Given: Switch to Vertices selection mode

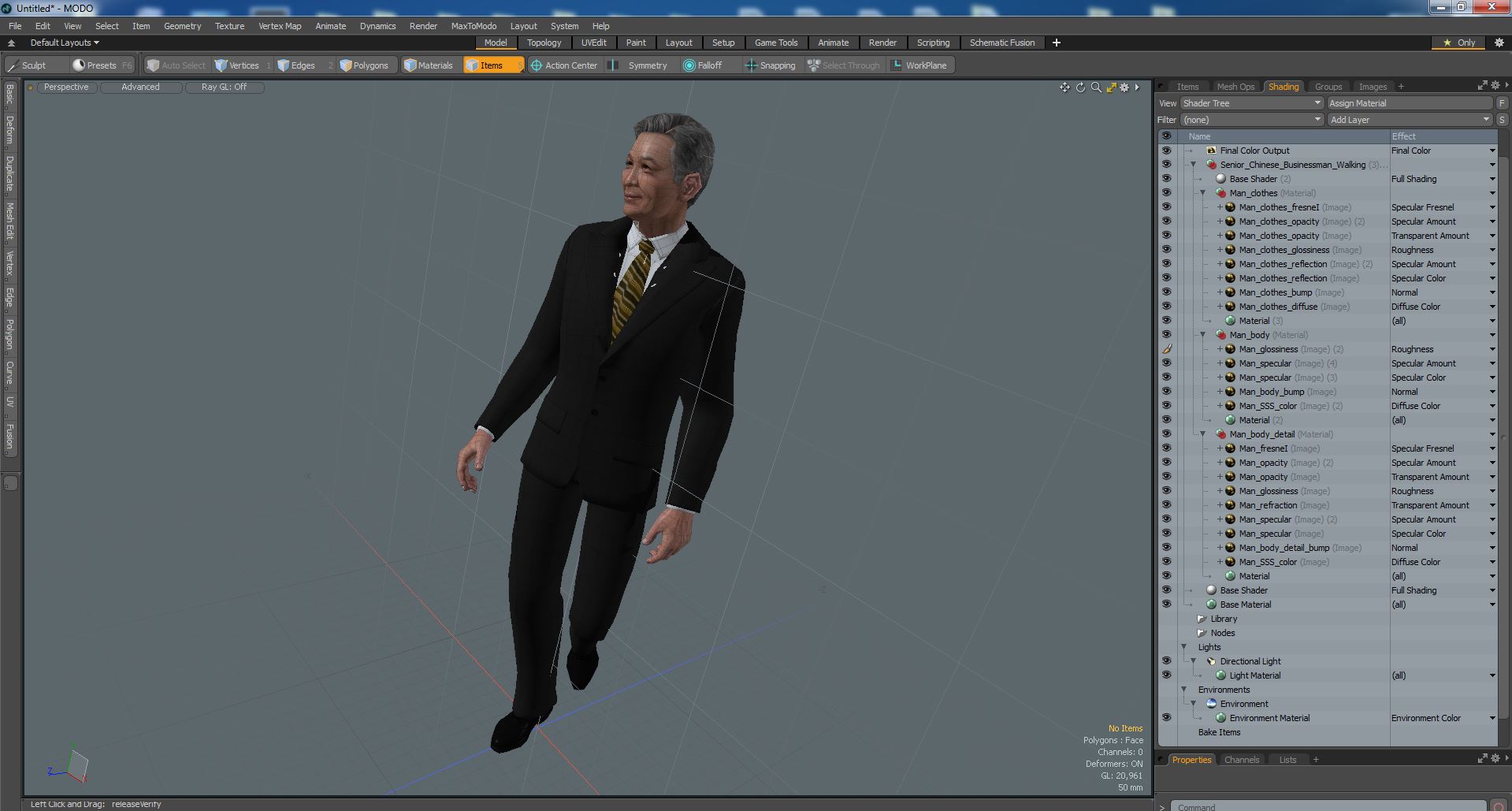Looking at the screenshot, I should click(x=243, y=65).
